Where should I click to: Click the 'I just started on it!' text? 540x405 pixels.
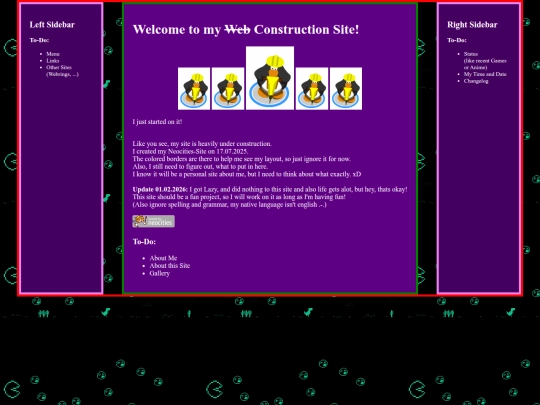click(x=157, y=122)
